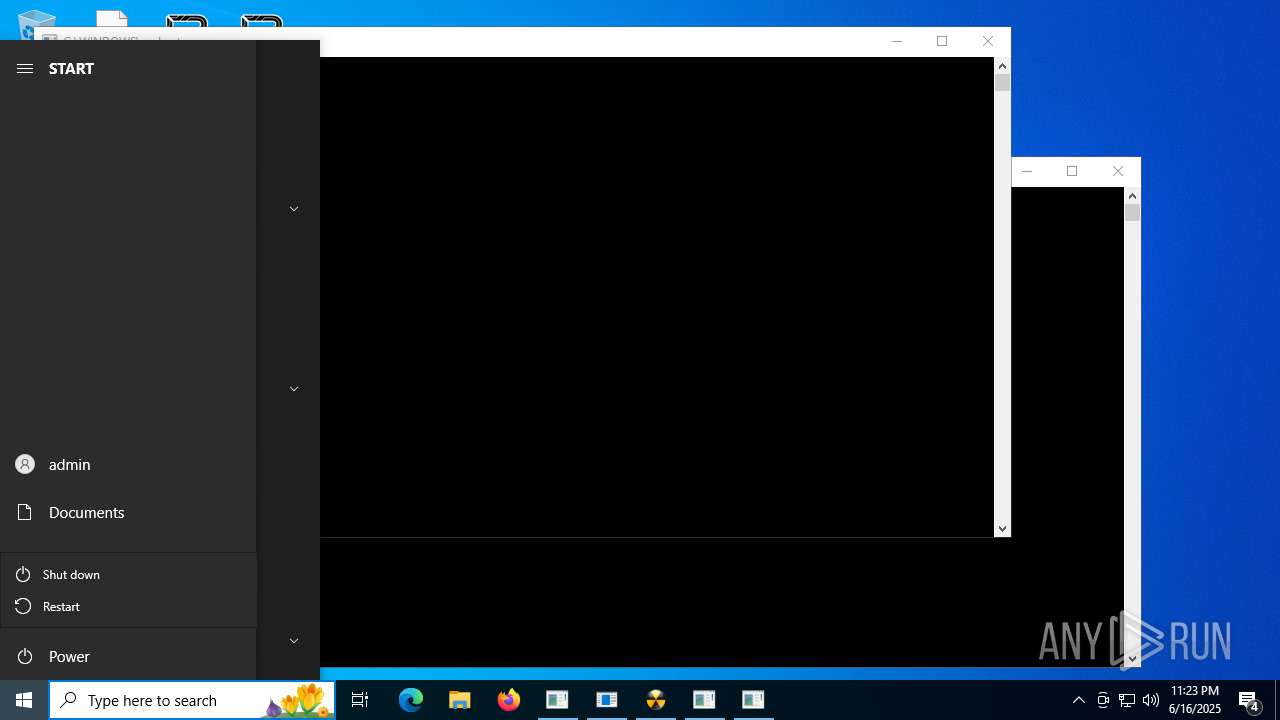Expand the Start menu hamburger icon
1280x720 pixels.
25,68
